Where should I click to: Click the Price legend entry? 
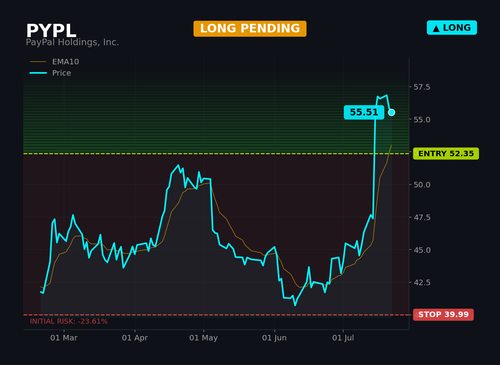50,73
